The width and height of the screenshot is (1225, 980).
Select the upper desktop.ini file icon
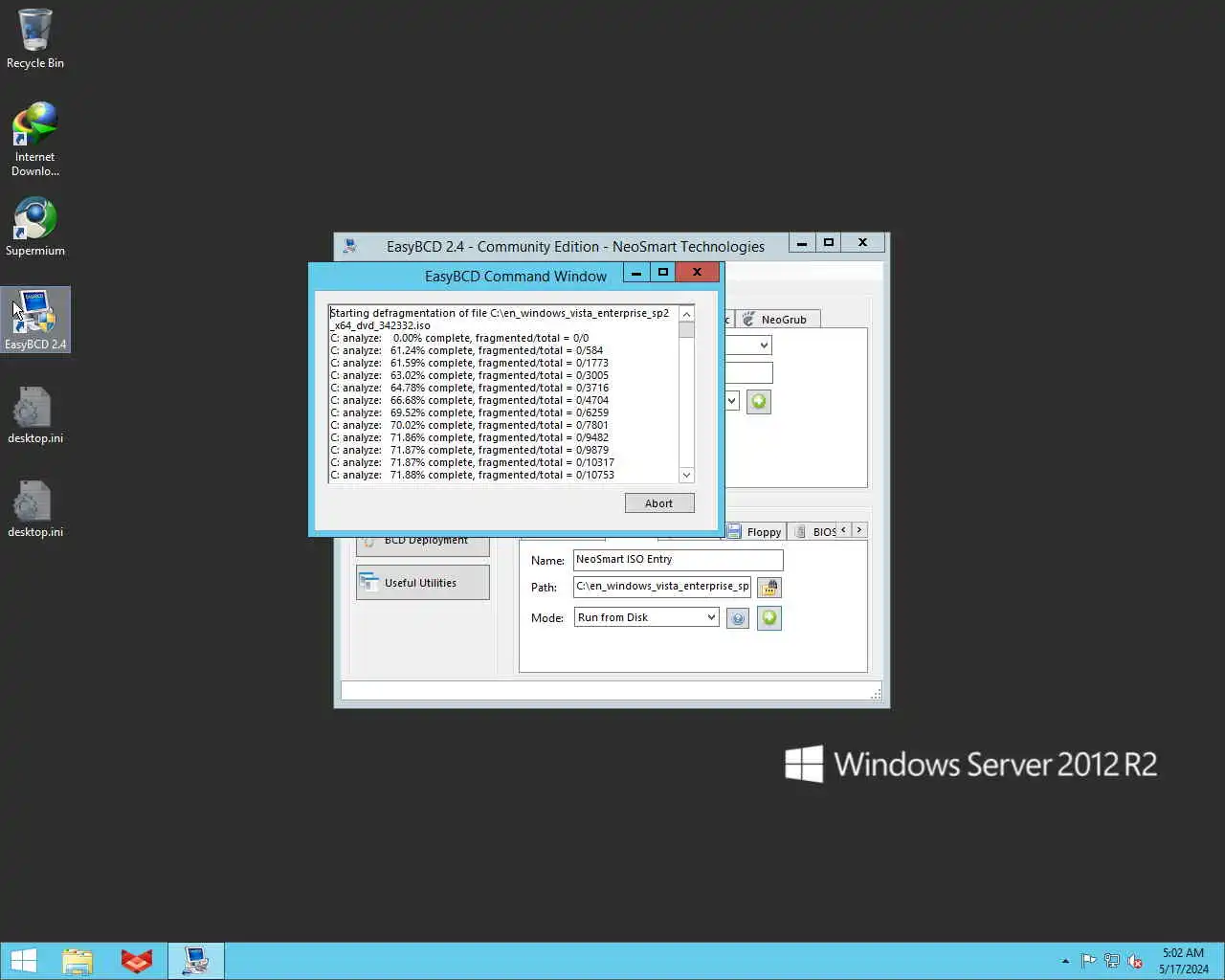(35, 415)
